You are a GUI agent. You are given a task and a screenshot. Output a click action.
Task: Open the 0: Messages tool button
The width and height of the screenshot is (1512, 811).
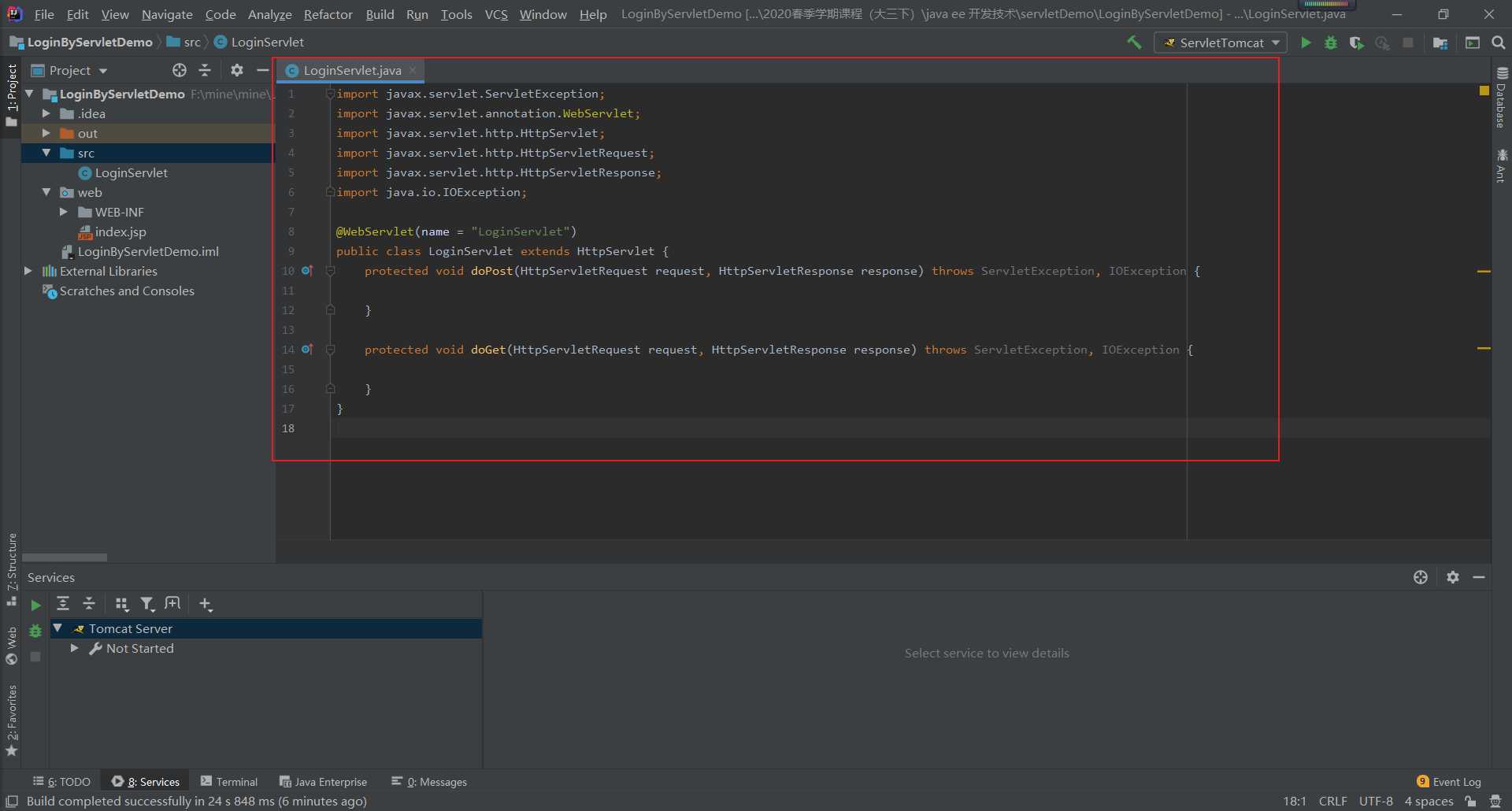pyautogui.click(x=429, y=782)
